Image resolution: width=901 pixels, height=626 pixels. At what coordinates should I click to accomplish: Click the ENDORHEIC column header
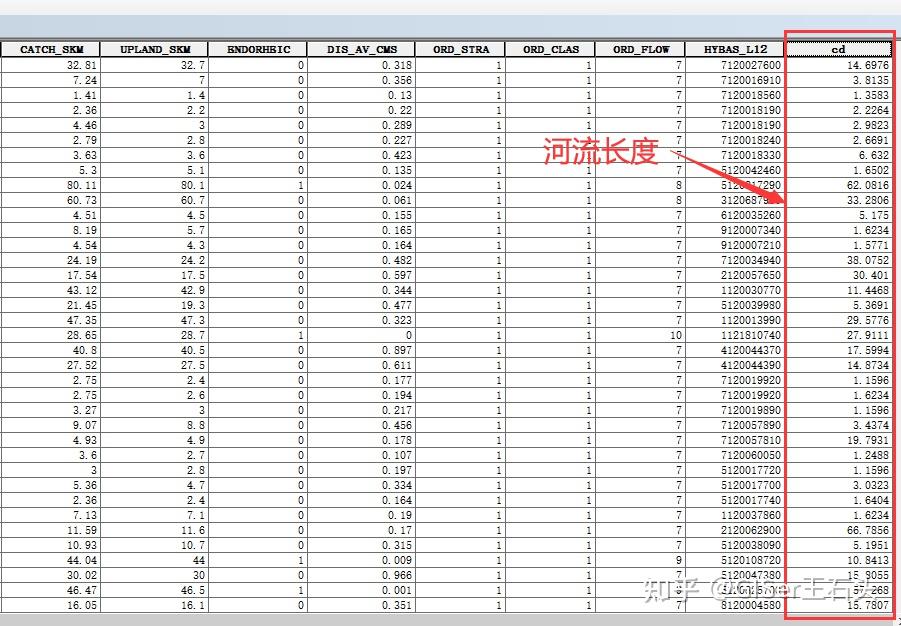pyautogui.click(x=256, y=48)
